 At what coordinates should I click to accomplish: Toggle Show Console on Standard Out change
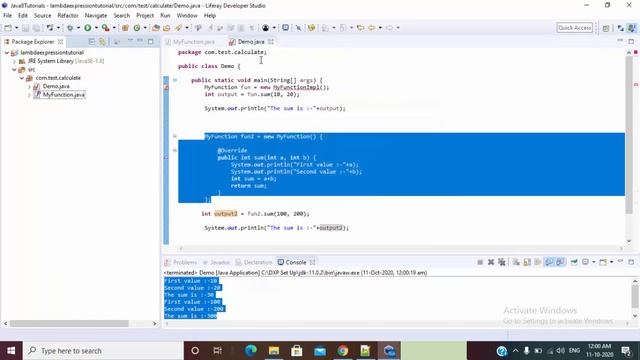pos(549,262)
